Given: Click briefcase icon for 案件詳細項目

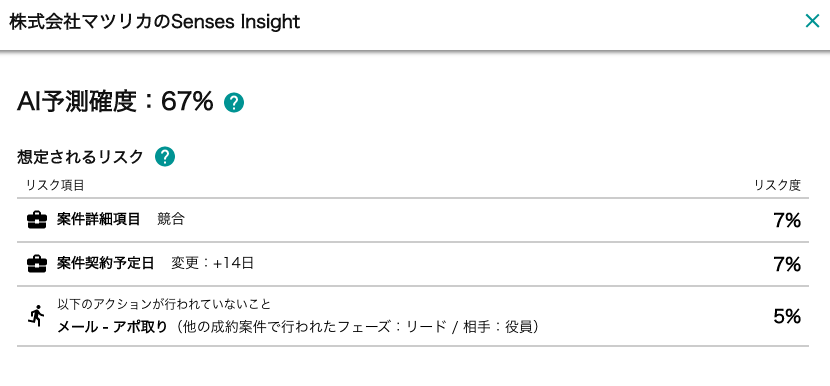Looking at the screenshot, I should click(x=37, y=220).
